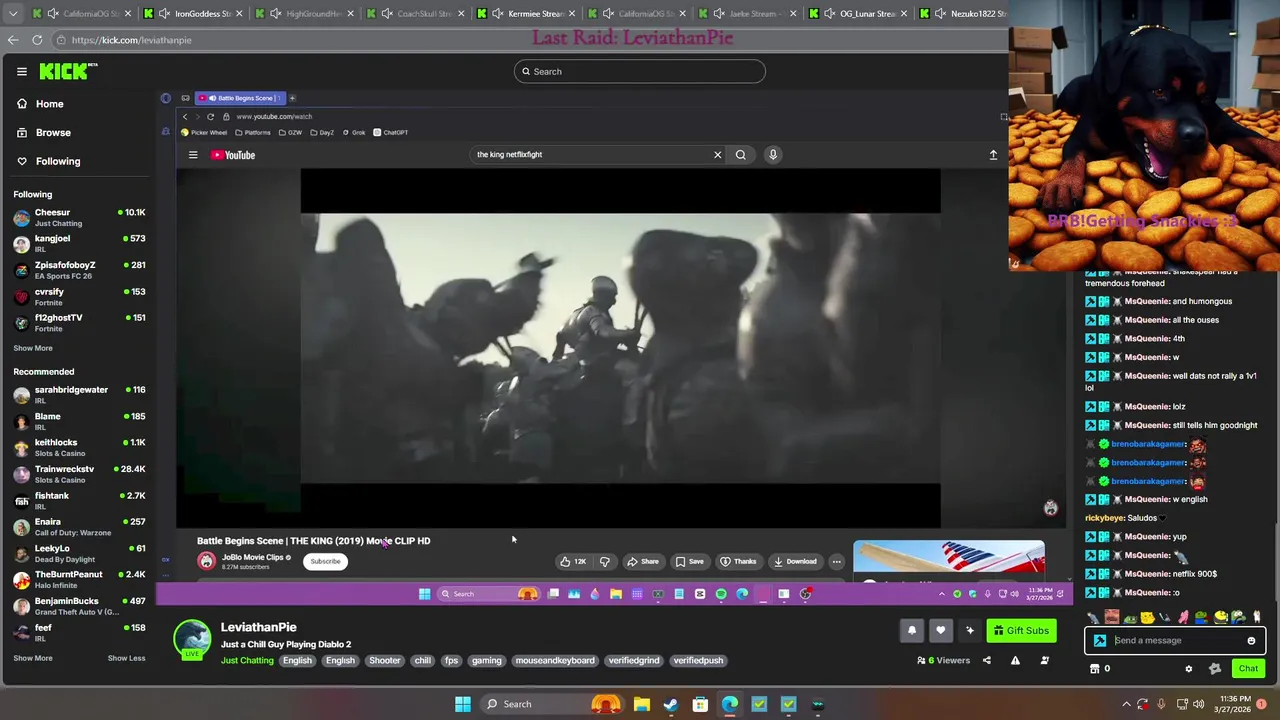Viewport: 1280px width, 720px height.
Task: Open the YouTube guide hamburger menu
Action: click(x=193, y=155)
